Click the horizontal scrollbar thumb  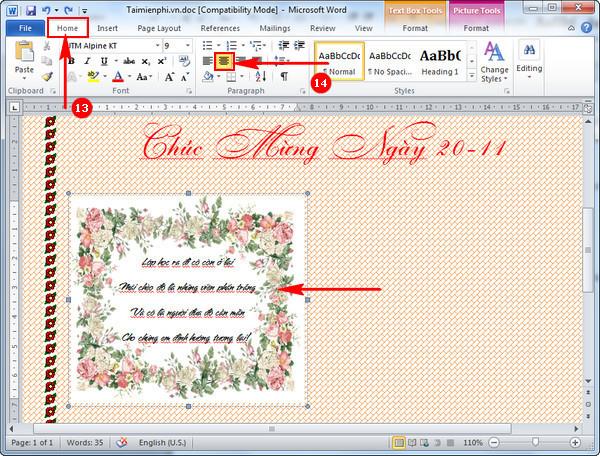[x=272, y=428]
